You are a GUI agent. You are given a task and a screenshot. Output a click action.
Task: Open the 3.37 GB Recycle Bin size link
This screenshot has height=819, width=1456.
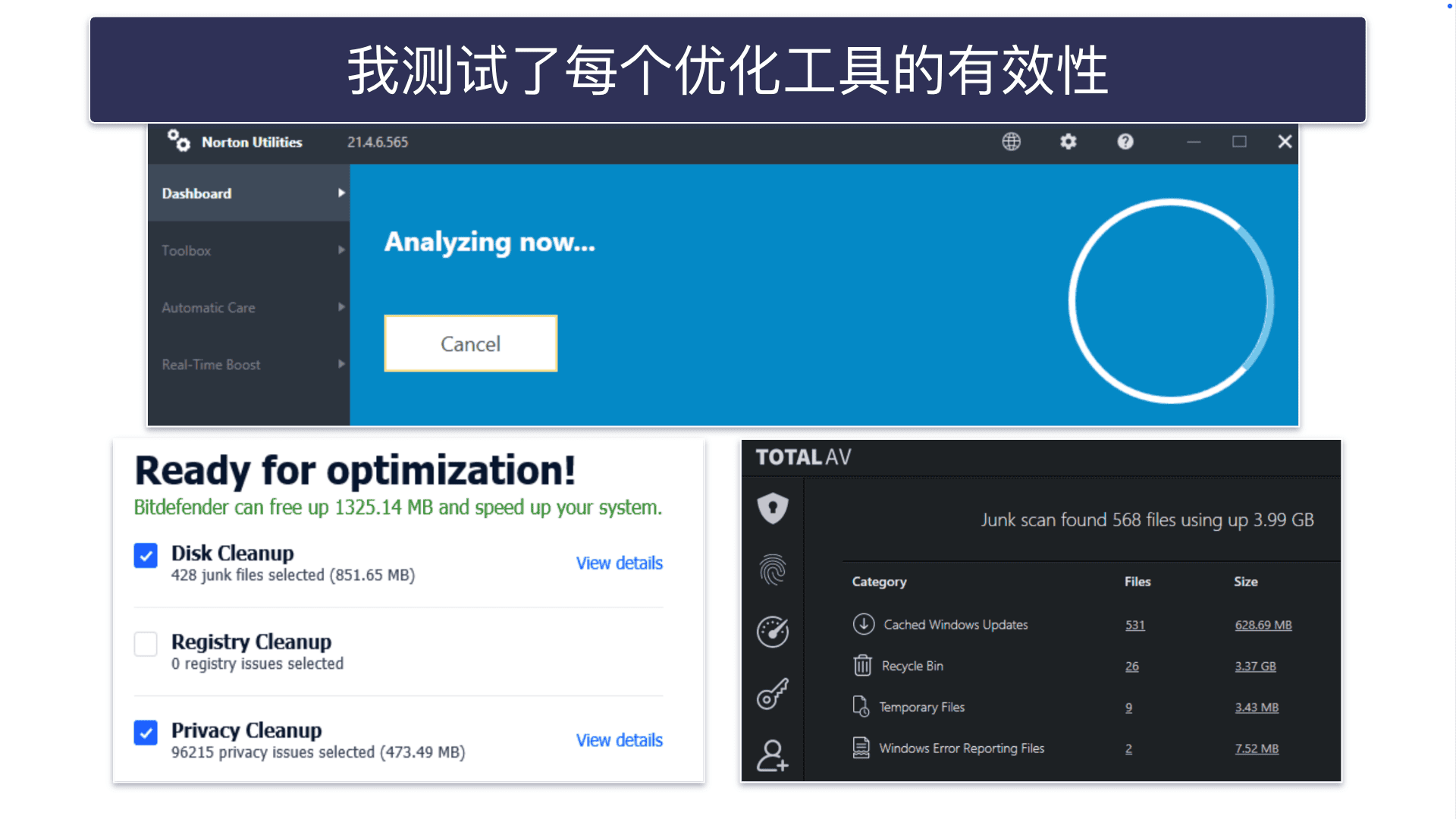click(x=1255, y=666)
